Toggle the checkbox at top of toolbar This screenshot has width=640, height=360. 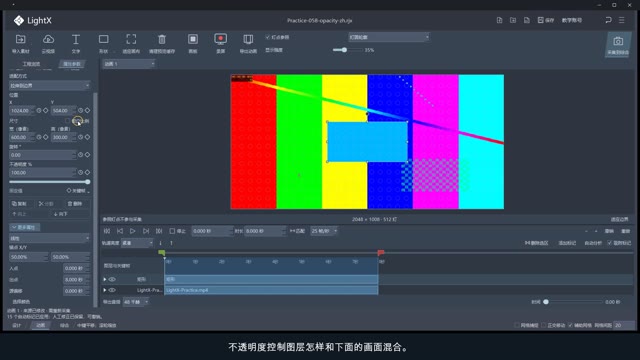(x=268, y=37)
